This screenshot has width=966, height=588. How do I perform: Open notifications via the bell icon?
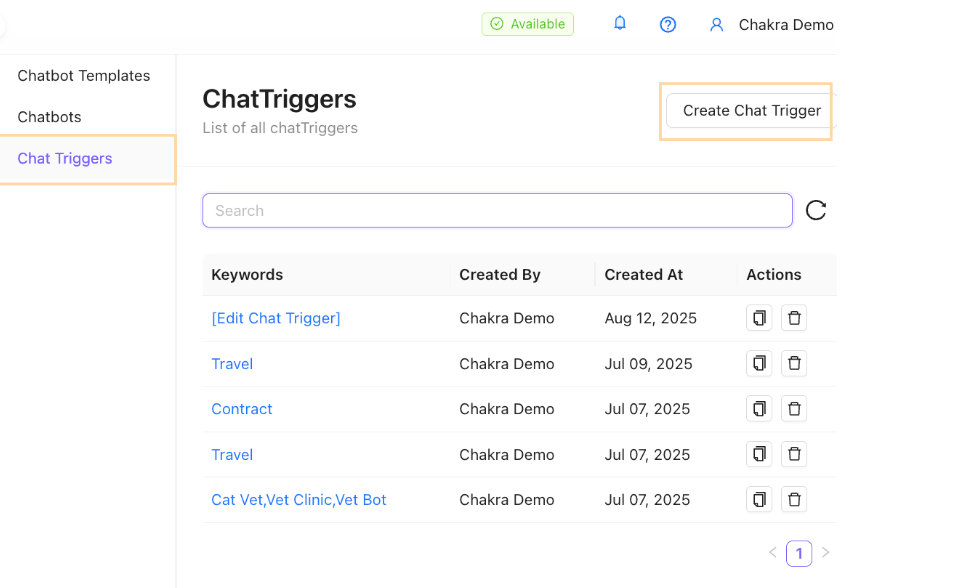[619, 23]
